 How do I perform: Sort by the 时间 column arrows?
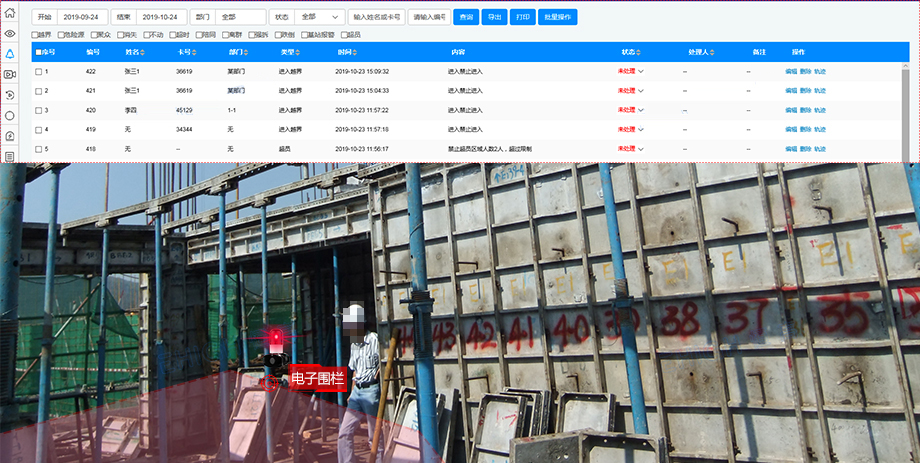coord(355,52)
